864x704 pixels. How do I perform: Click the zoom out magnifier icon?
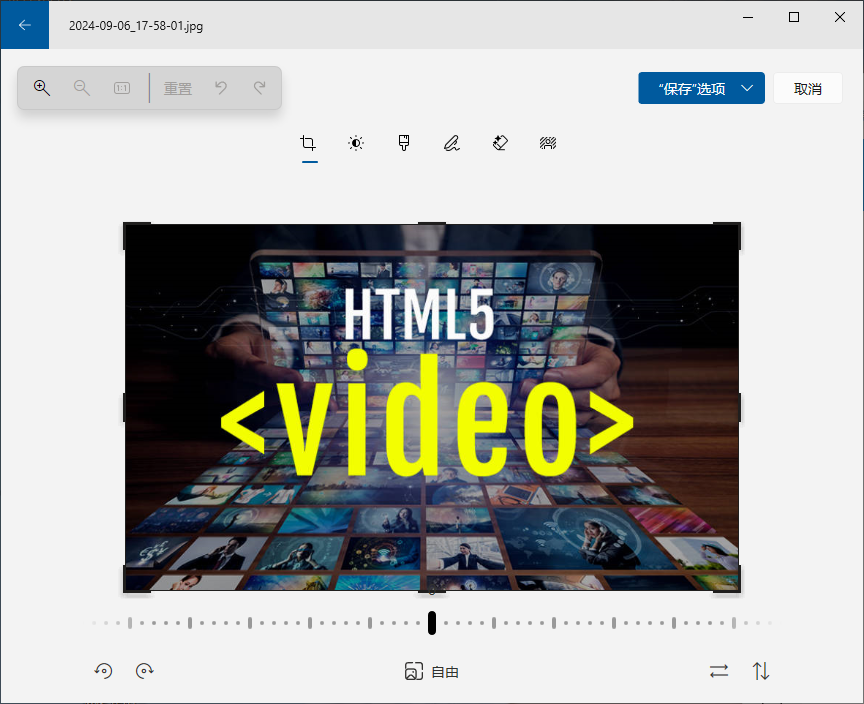(x=82, y=88)
